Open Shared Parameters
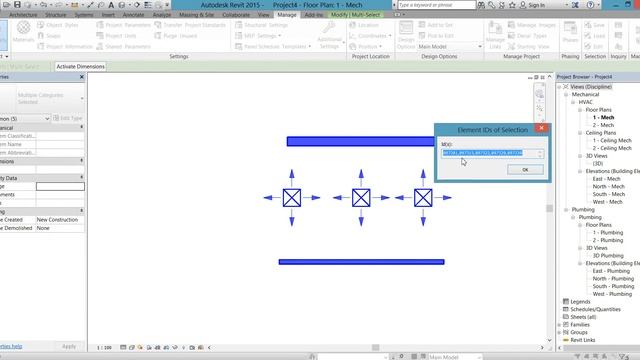The width and height of the screenshot is (640, 360). tap(124, 47)
